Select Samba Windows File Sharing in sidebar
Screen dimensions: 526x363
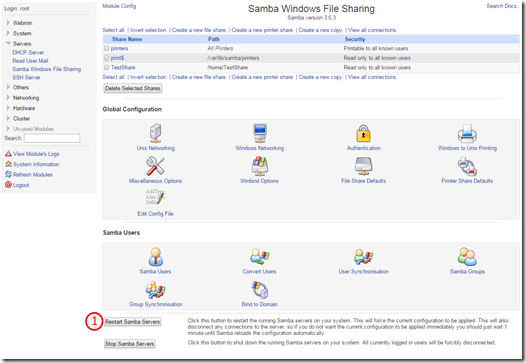(47, 69)
